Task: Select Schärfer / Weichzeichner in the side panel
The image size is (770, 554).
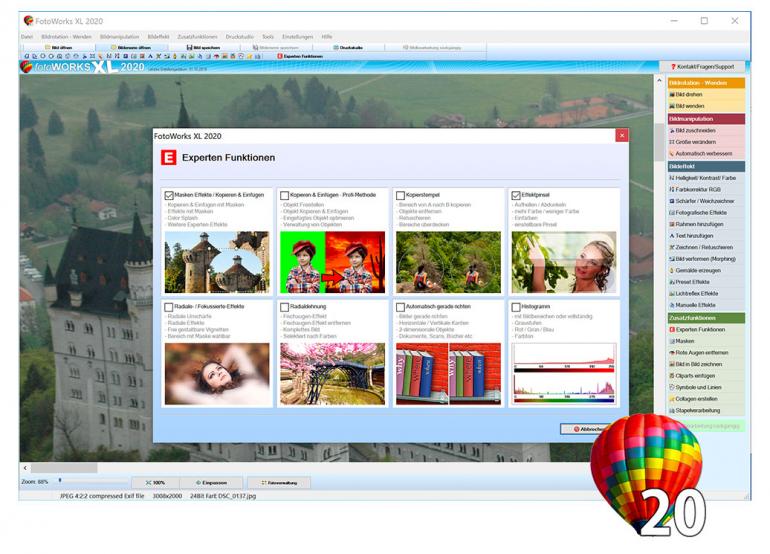Action: (x=706, y=201)
